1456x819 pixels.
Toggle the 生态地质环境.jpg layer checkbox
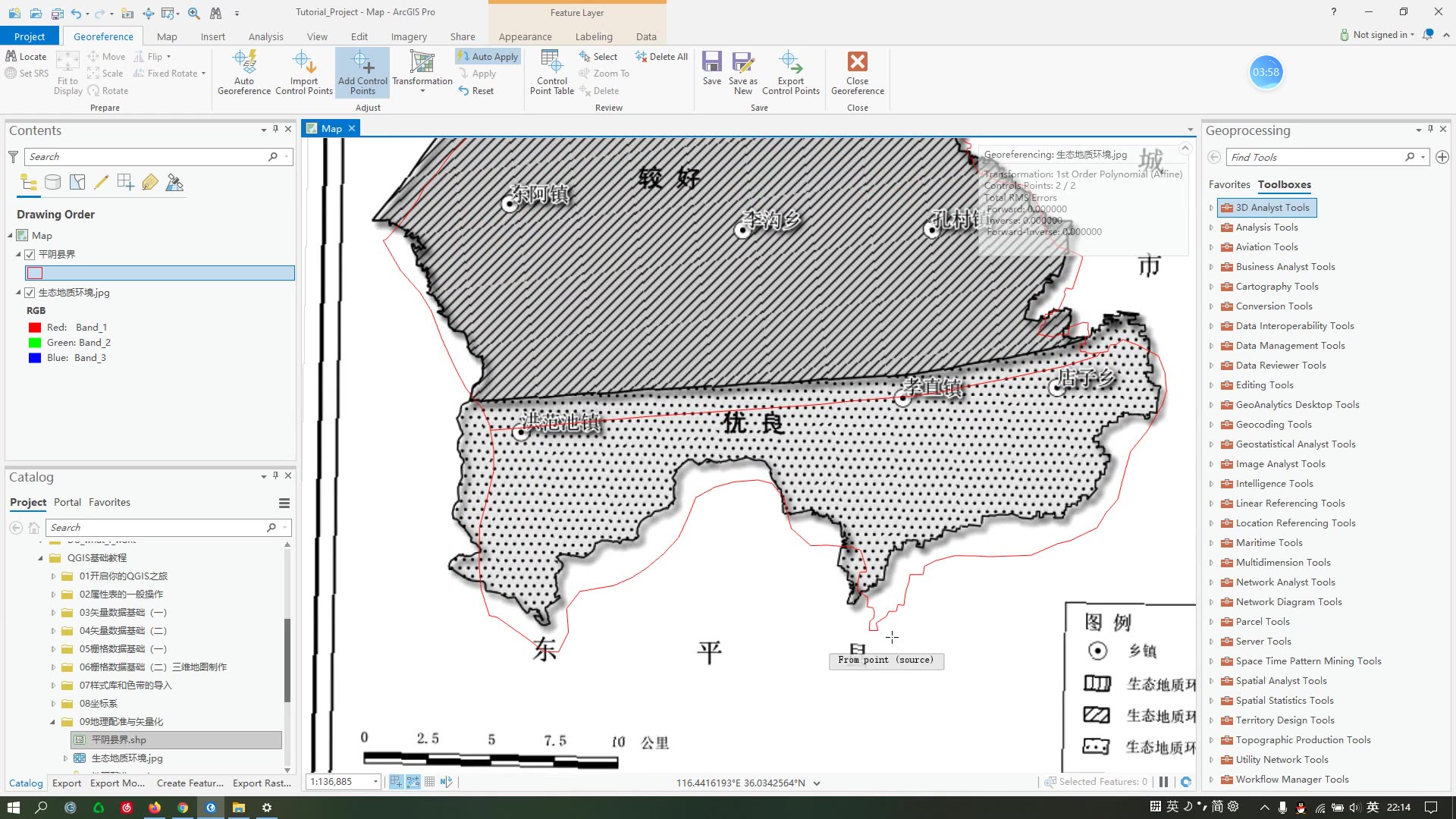[30, 293]
